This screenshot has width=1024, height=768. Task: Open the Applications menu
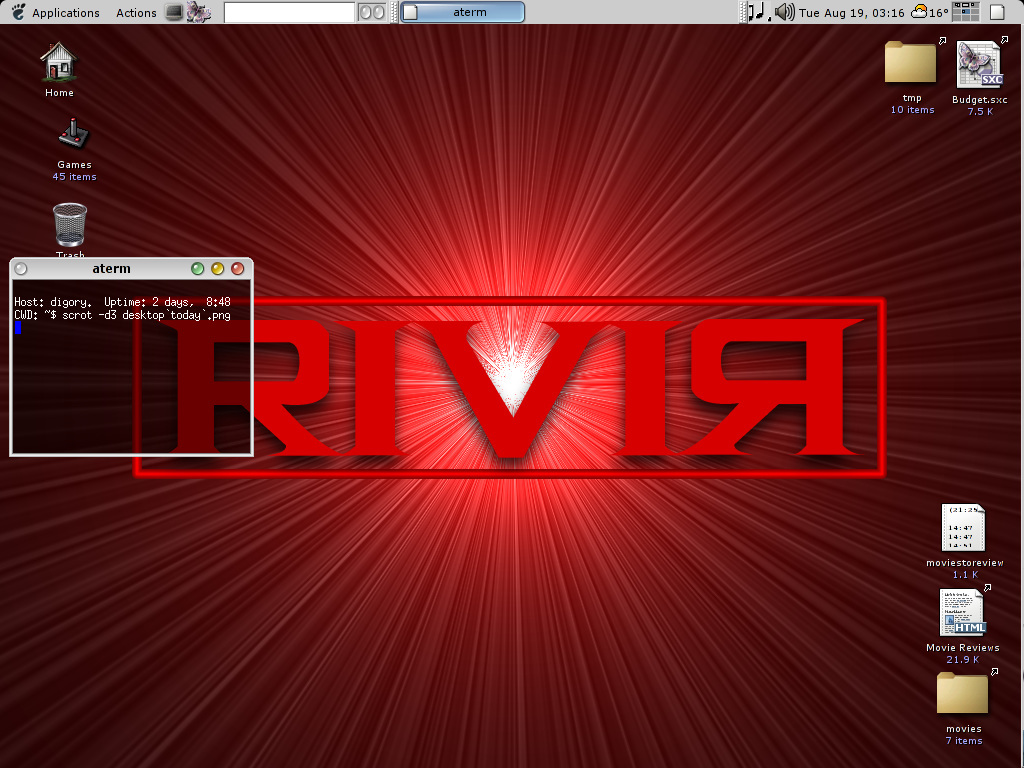[66, 12]
